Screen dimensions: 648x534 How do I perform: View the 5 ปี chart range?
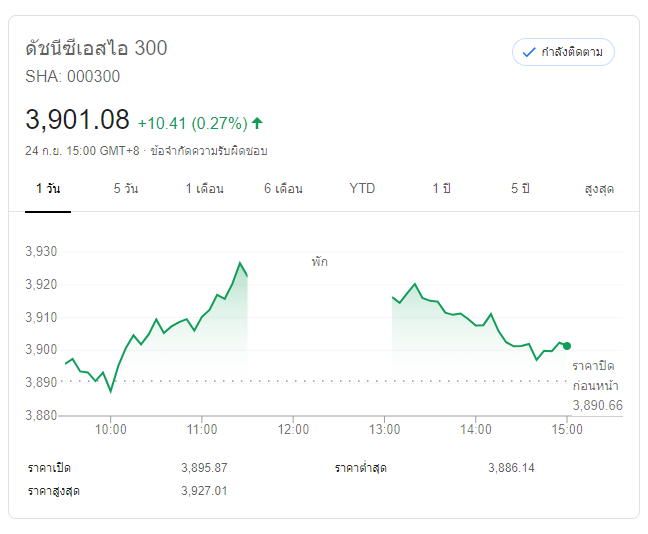[520, 188]
